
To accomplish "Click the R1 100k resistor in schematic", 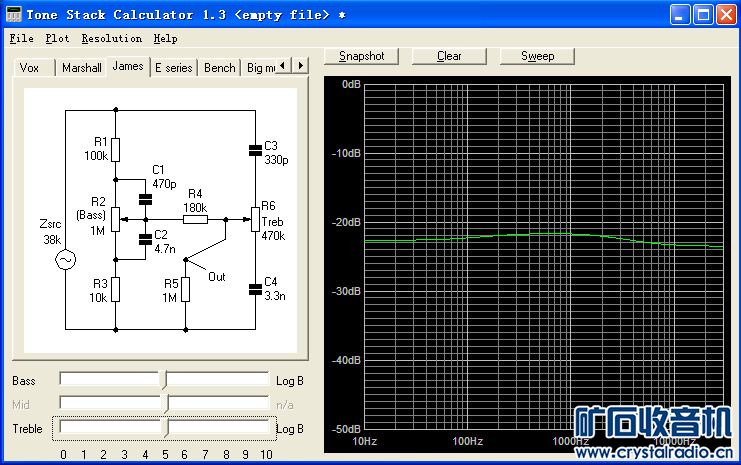I will pyautogui.click(x=116, y=149).
